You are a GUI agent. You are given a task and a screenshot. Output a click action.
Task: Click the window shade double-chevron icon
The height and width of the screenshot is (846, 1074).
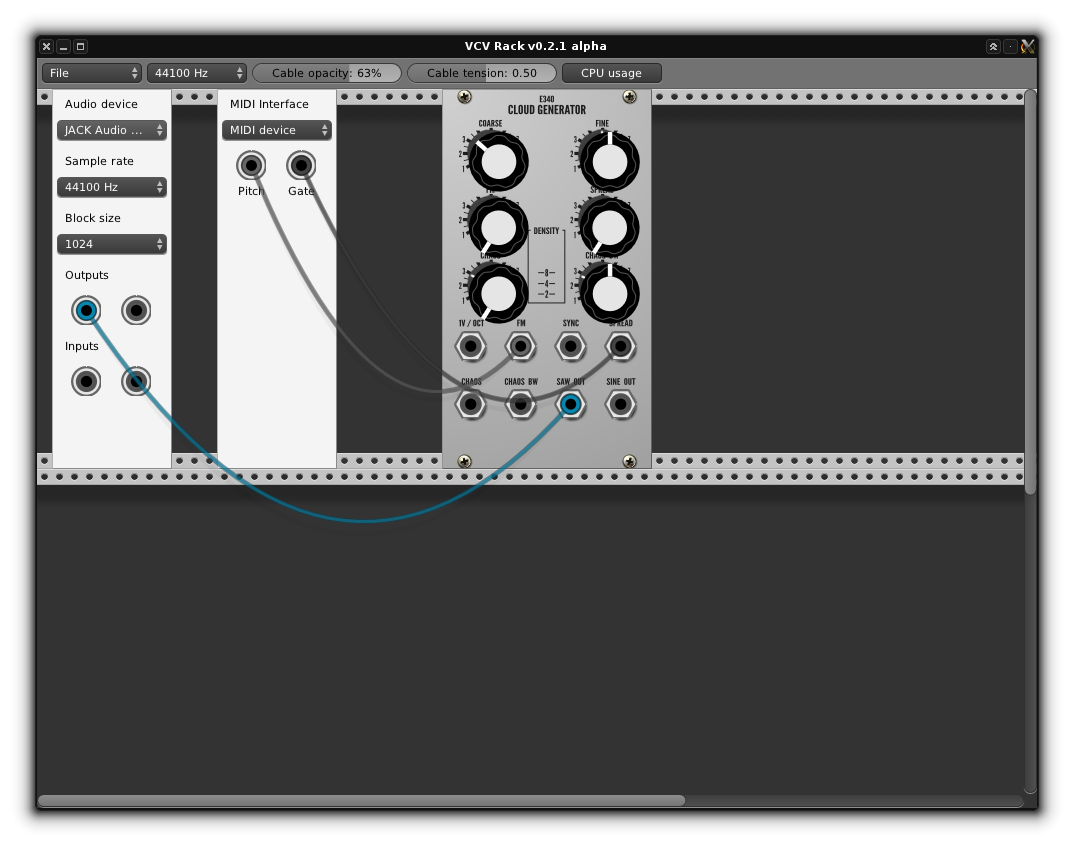(x=993, y=47)
